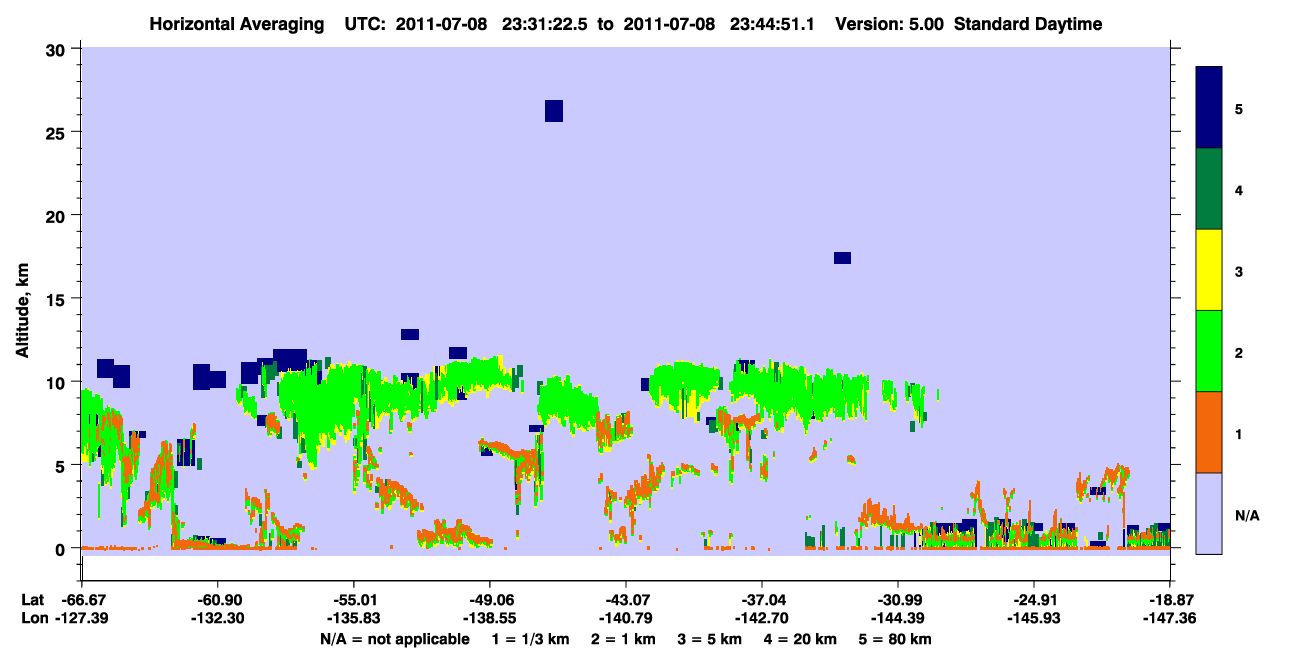1300x667 pixels.
Task: Click the 15 km altitude tick label
Action: [x=57, y=299]
